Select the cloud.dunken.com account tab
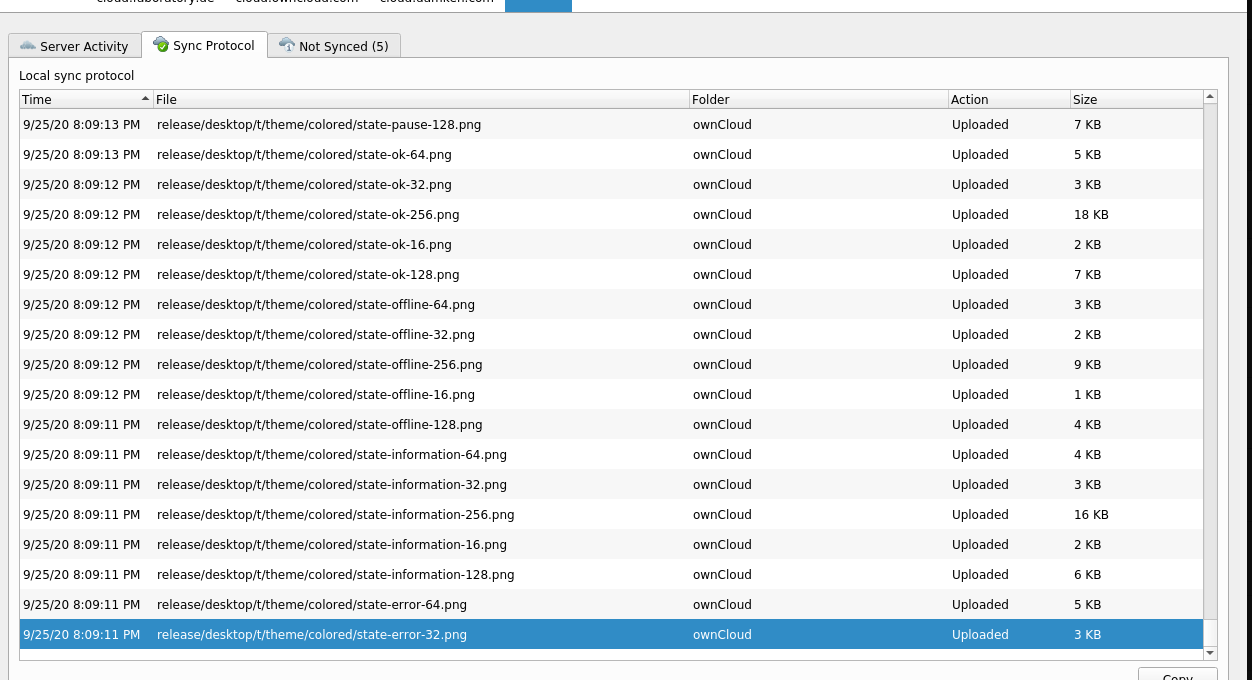Image resolution: width=1252 pixels, height=680 pixels. pos(435,2)
